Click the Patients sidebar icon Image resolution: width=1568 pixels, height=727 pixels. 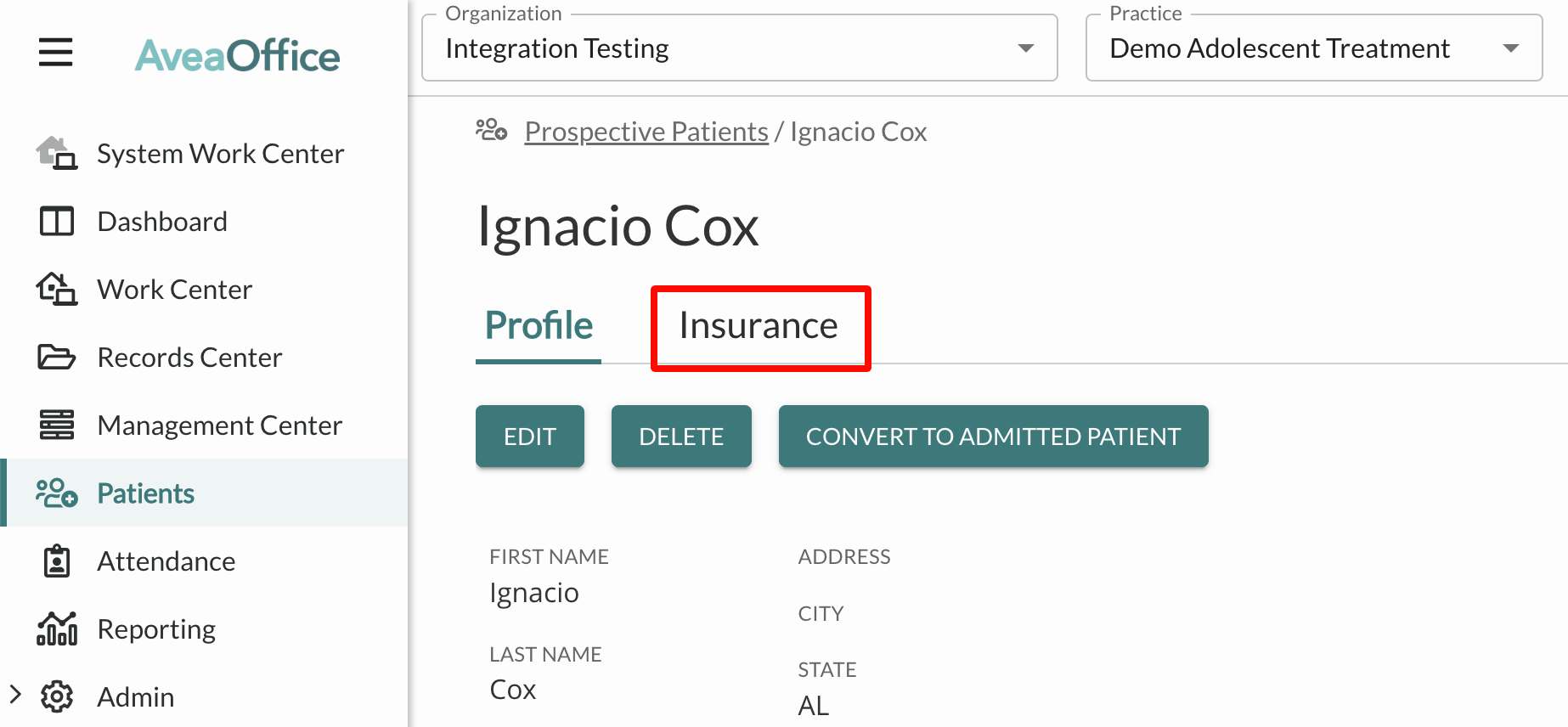pos(57,493)
